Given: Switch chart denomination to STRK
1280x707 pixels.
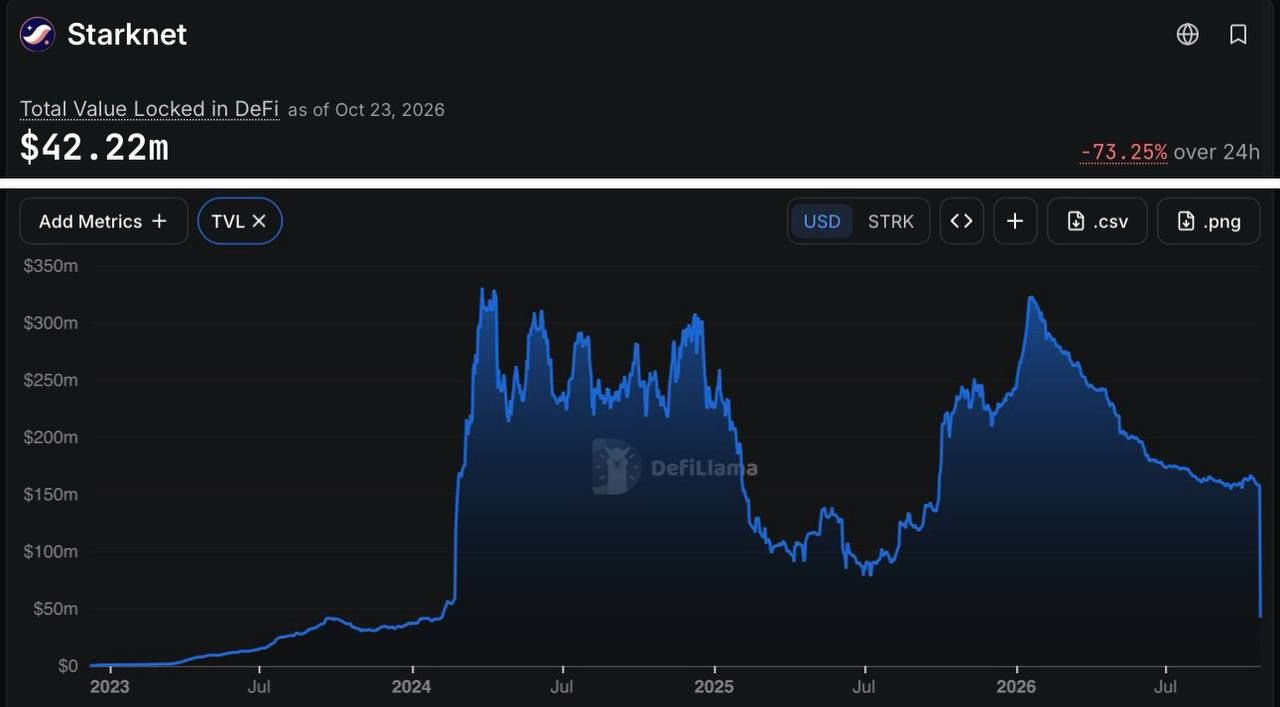Looking at the screenshot, I should (x=890, y=221).
